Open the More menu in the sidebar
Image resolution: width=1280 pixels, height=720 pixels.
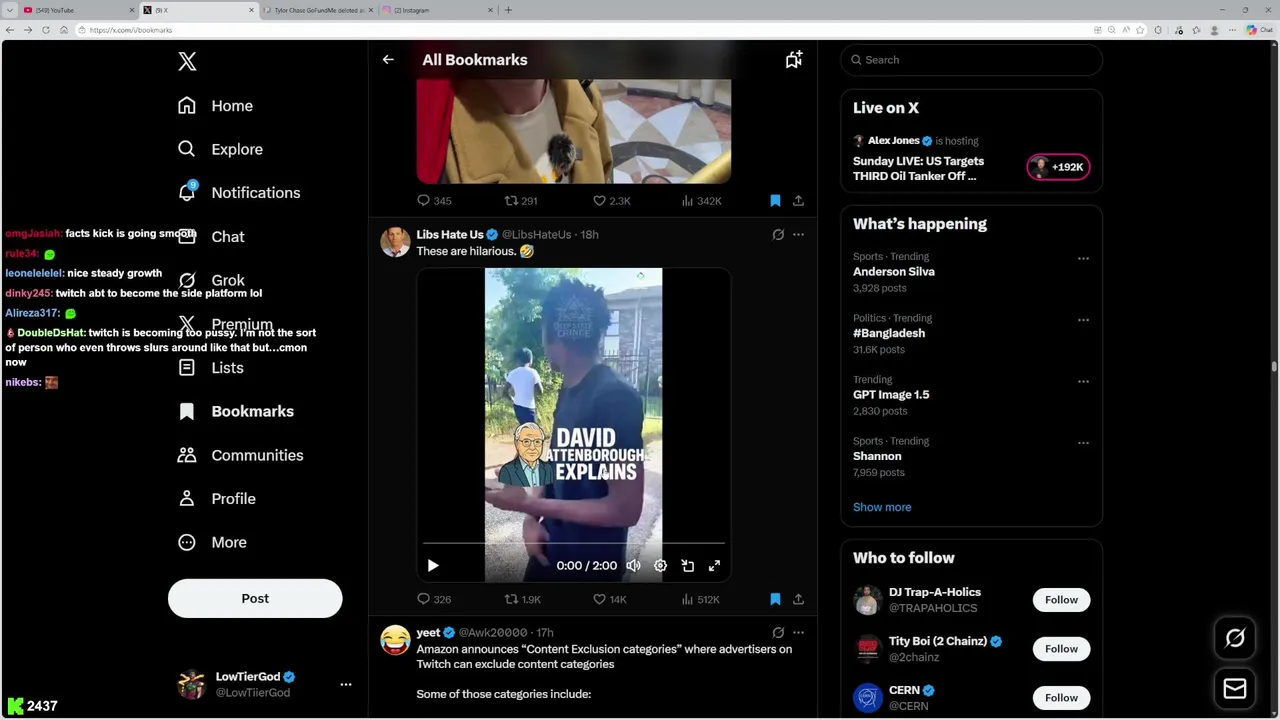point(212,542)
